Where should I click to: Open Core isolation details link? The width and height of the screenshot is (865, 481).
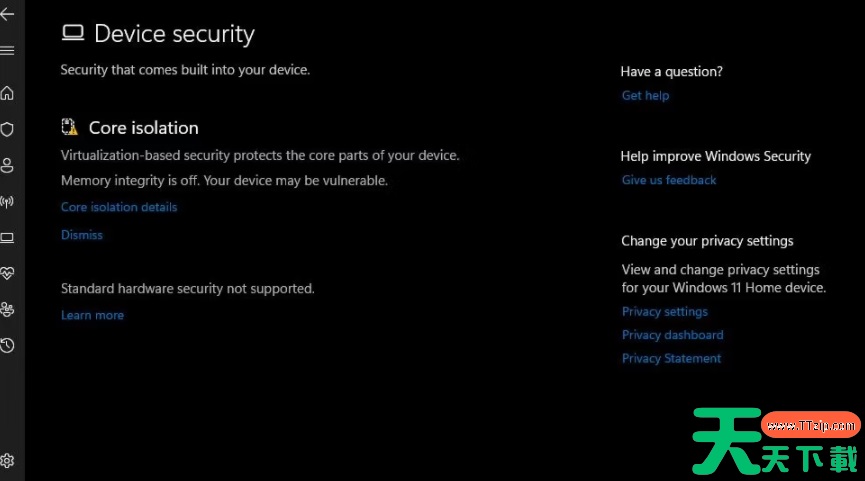pos(119,207)
